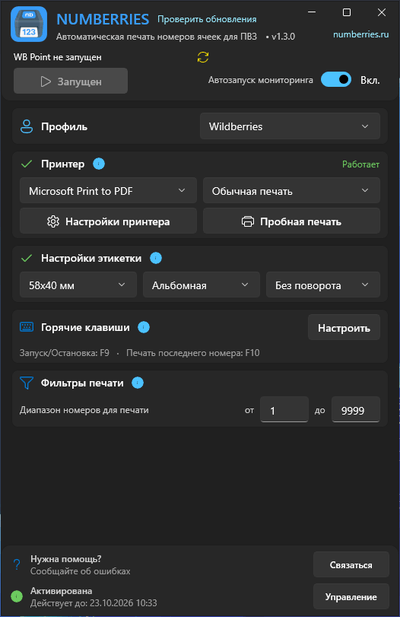Click the Профиль user icon
Image resolution: width=400 pixels, height=617 pixels.
(x=26, y=127)
